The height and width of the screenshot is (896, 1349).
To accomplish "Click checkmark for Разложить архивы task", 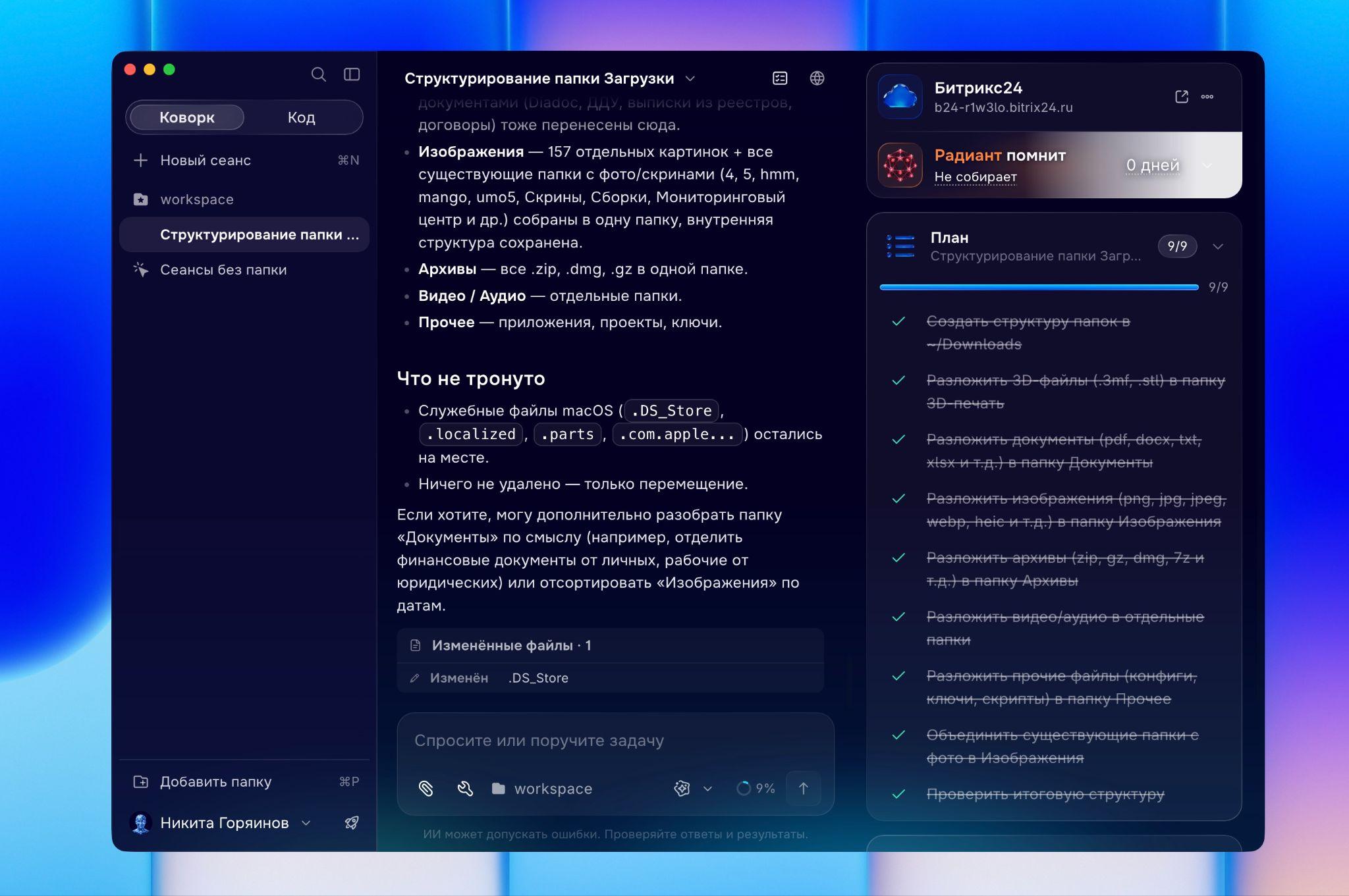I will point(898,558).
